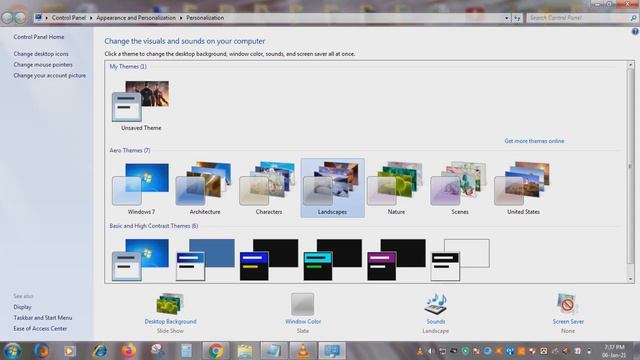Open Screen Saver settings
The width and height of the screenshot is (640, 360).
[x=568, y=313]
